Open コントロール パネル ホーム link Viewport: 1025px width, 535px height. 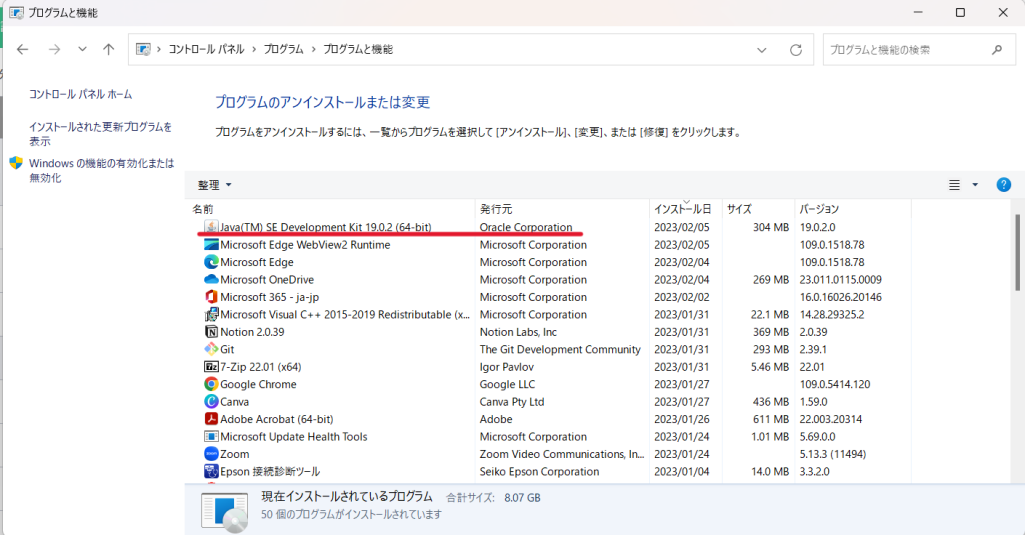pos(80,94)
